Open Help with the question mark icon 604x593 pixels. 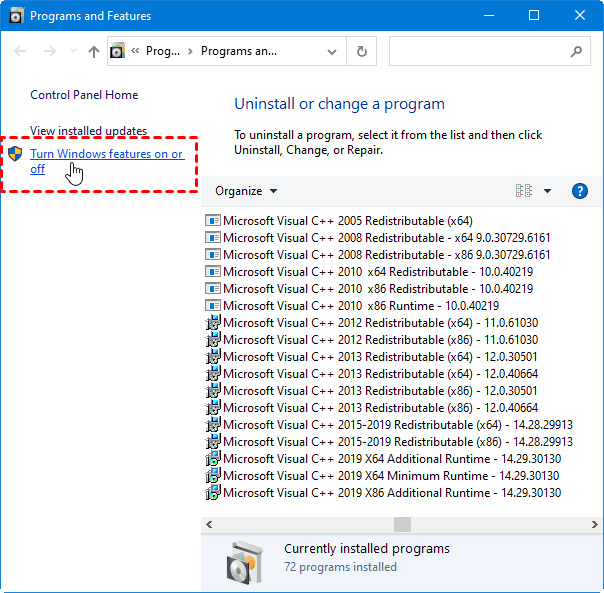point(580,191)
